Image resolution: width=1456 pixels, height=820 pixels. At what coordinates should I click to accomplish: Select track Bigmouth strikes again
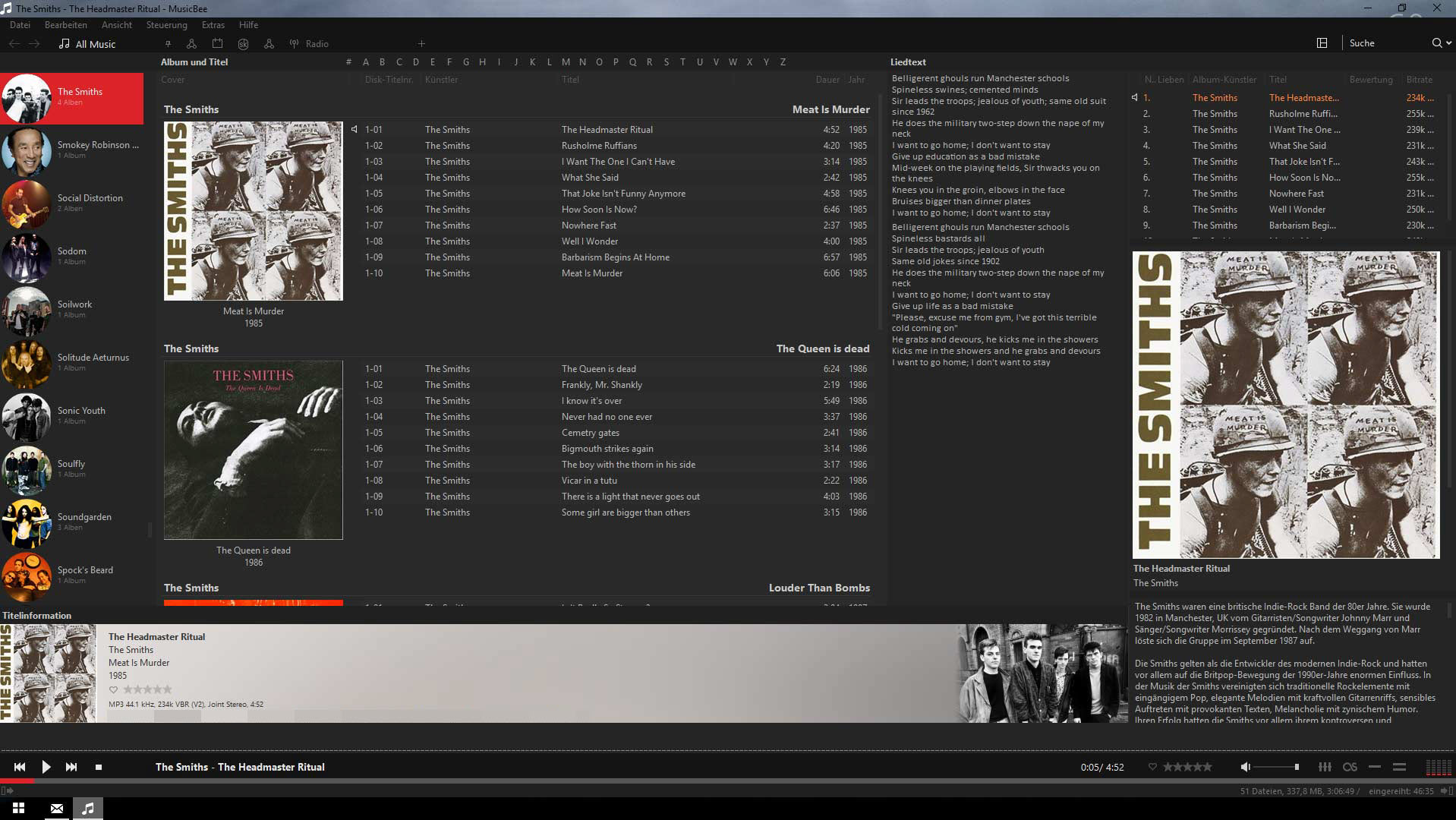[615, 449]
